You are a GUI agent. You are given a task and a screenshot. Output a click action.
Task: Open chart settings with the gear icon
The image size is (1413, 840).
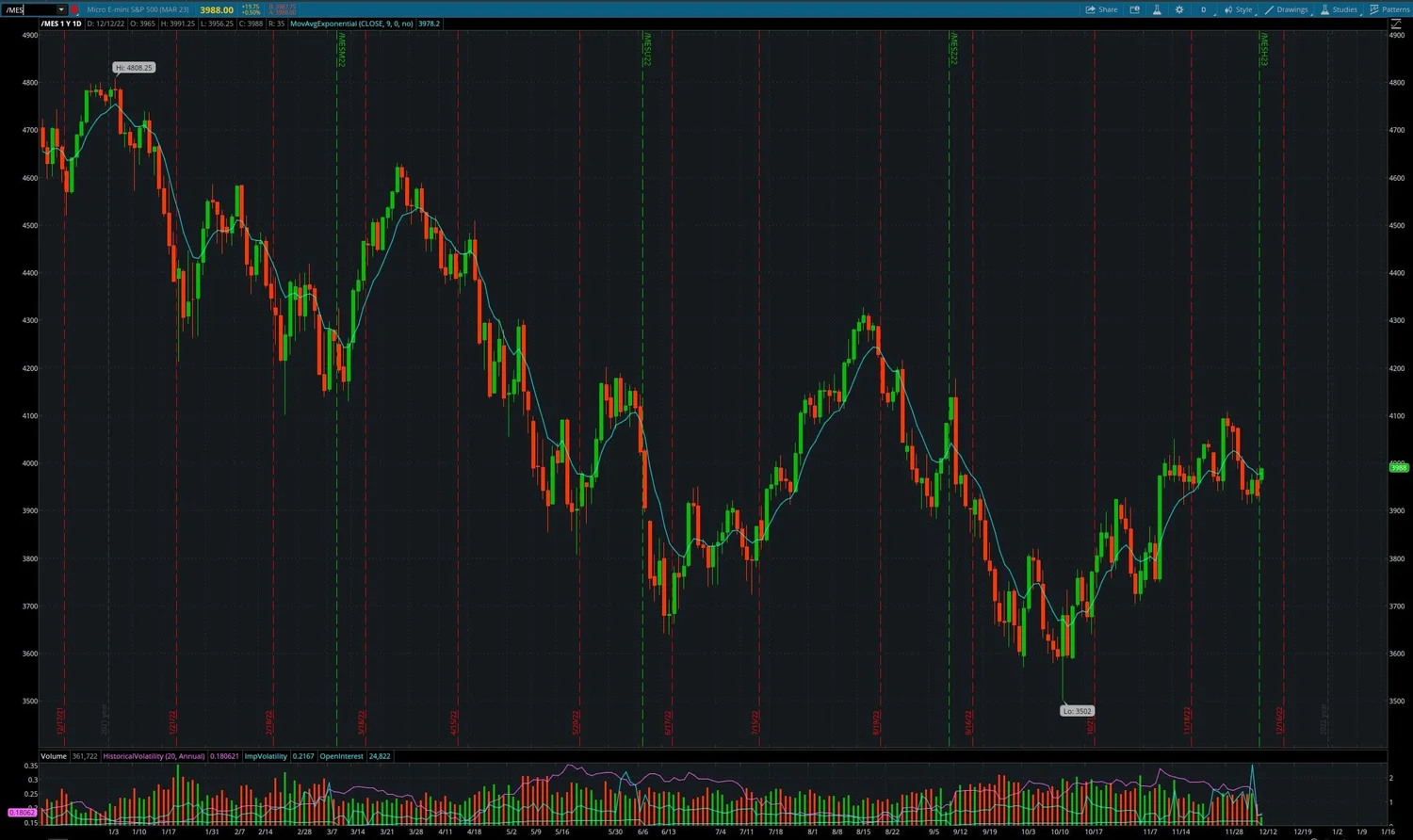point(1179,9)
